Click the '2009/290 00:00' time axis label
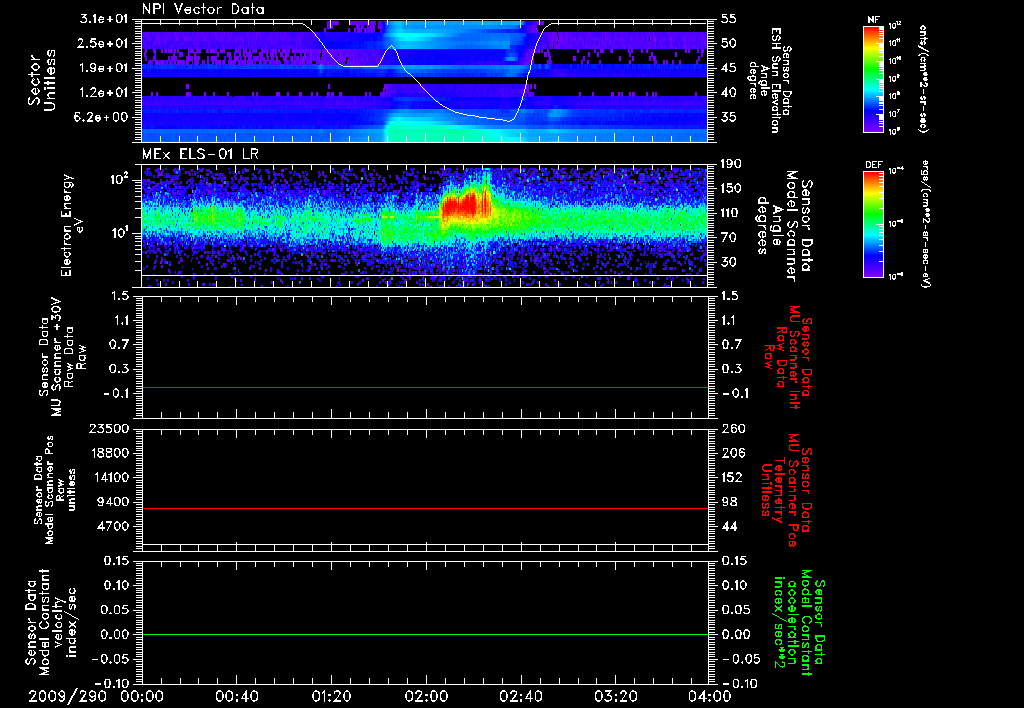 tap(97, 696)
